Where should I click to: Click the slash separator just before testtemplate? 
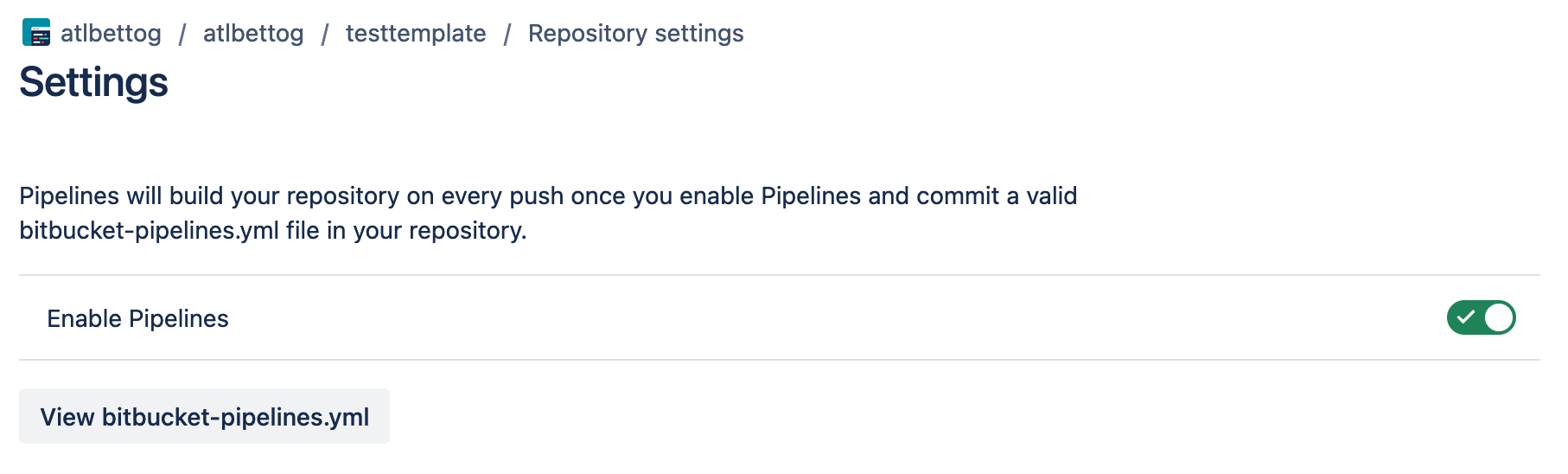325,34
